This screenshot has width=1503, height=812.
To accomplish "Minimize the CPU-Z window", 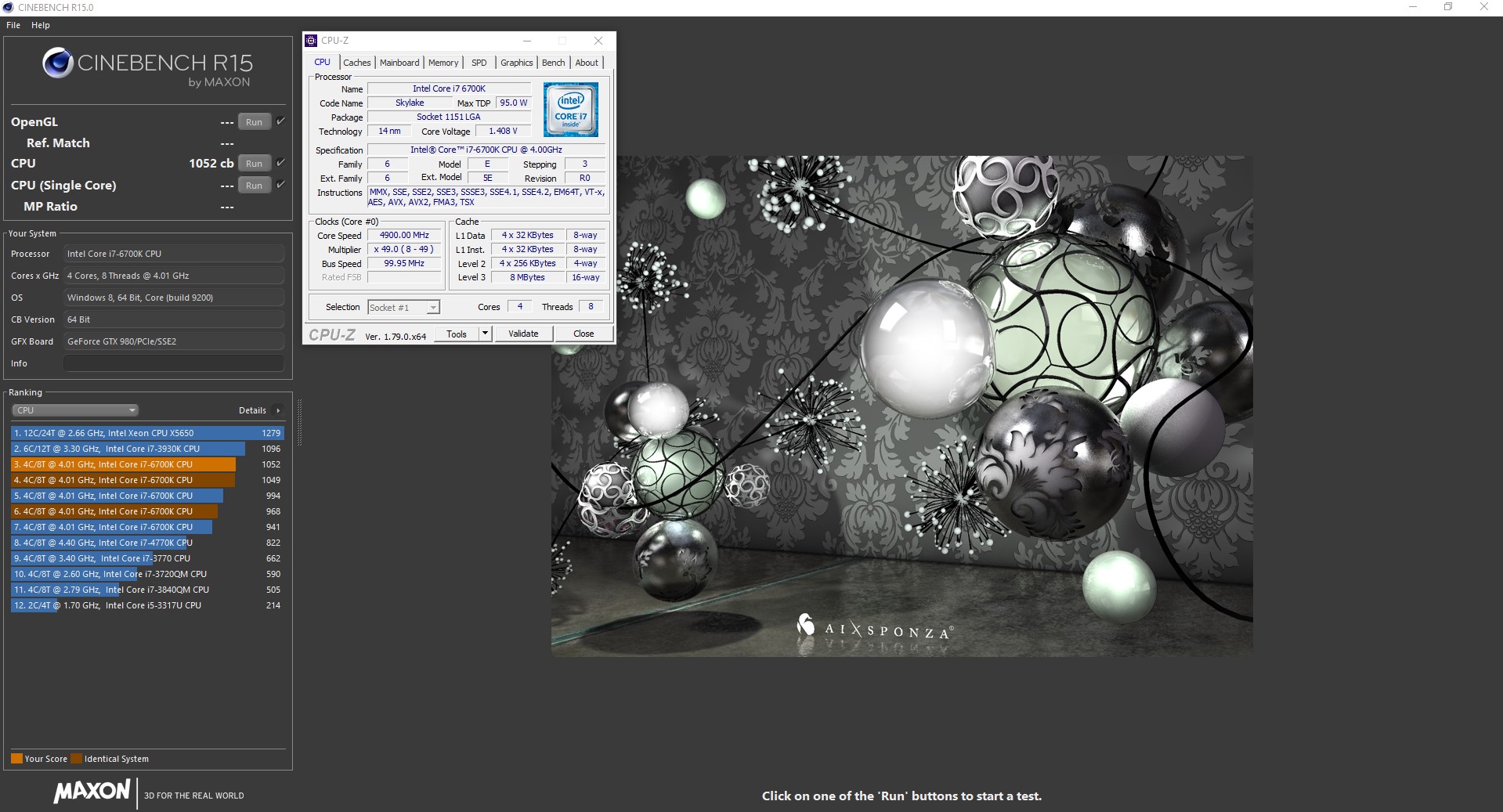I will (x=527, y=41).
